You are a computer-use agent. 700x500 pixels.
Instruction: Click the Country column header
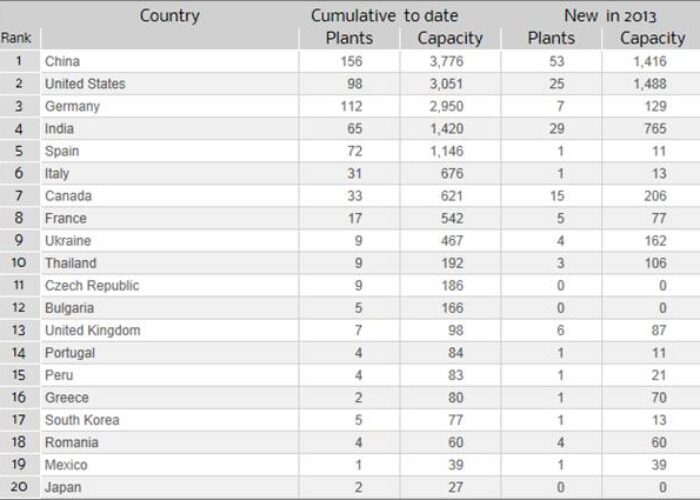[x=170, y=16]
